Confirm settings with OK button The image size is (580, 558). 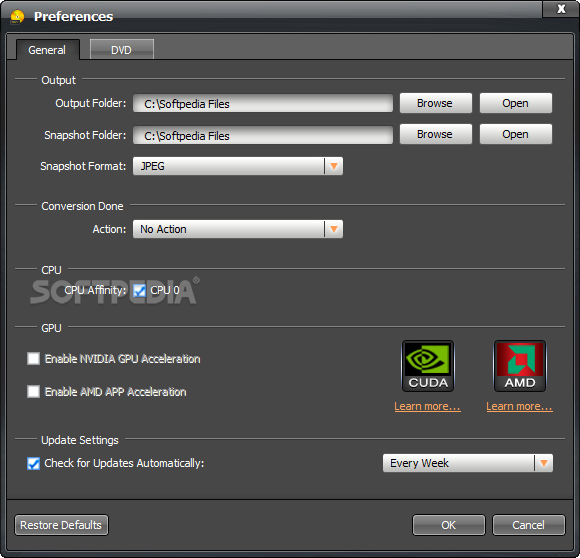coord(449,525)
